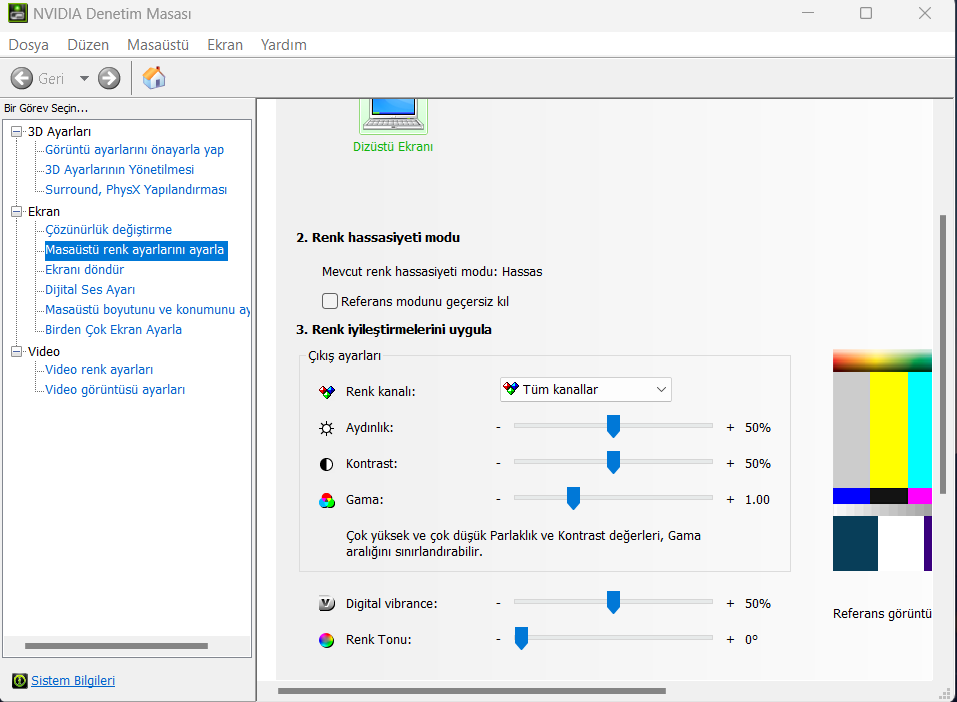Collapse the 3D Ayarları tree node
This screenshot has height=702, width=957.
[16, 131]
